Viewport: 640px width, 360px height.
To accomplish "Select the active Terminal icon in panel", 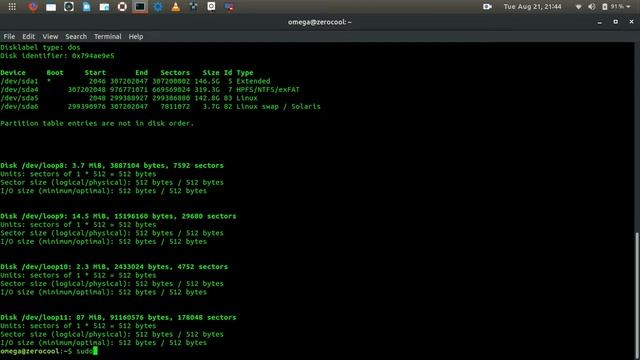I will (x=140, y=7).
